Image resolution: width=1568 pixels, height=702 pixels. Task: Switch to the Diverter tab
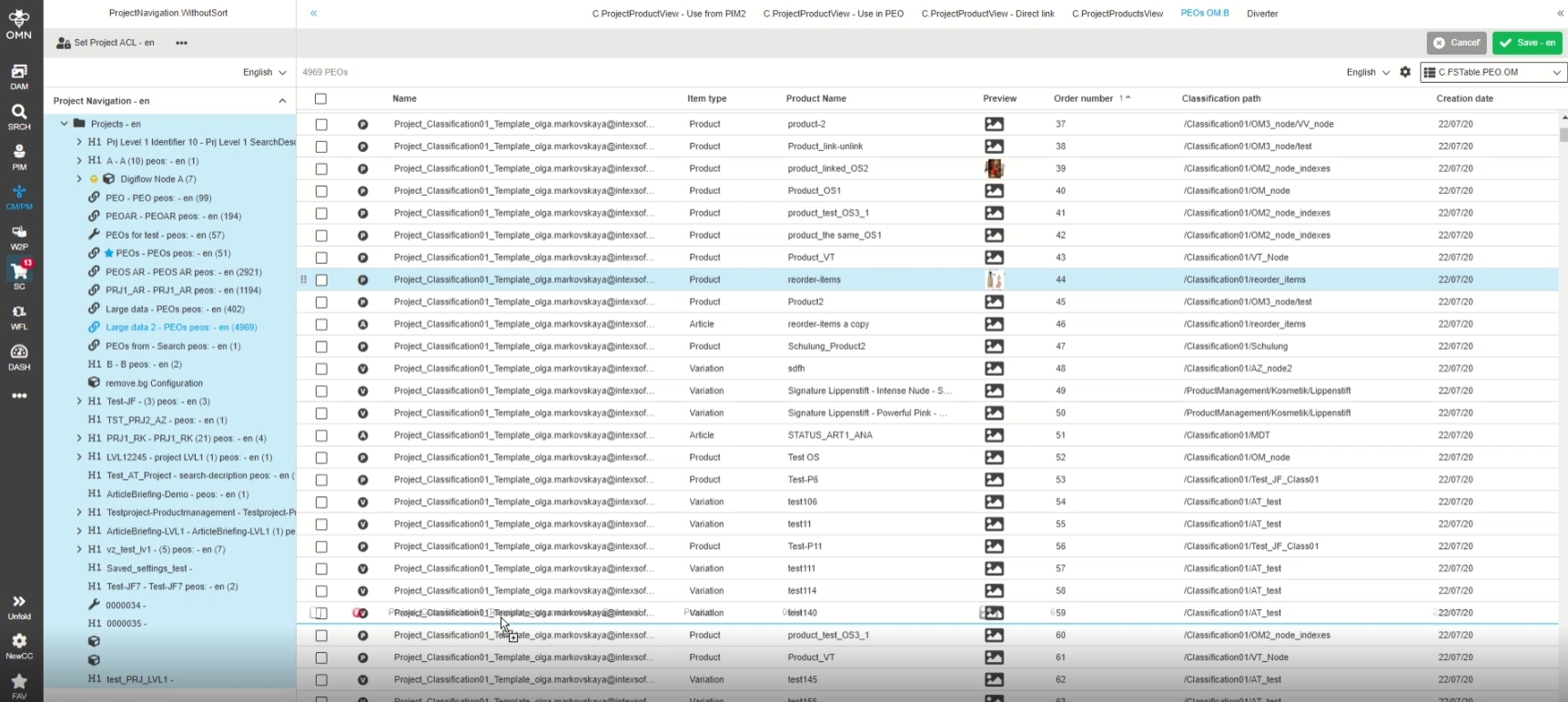(x=1261, y=14)
